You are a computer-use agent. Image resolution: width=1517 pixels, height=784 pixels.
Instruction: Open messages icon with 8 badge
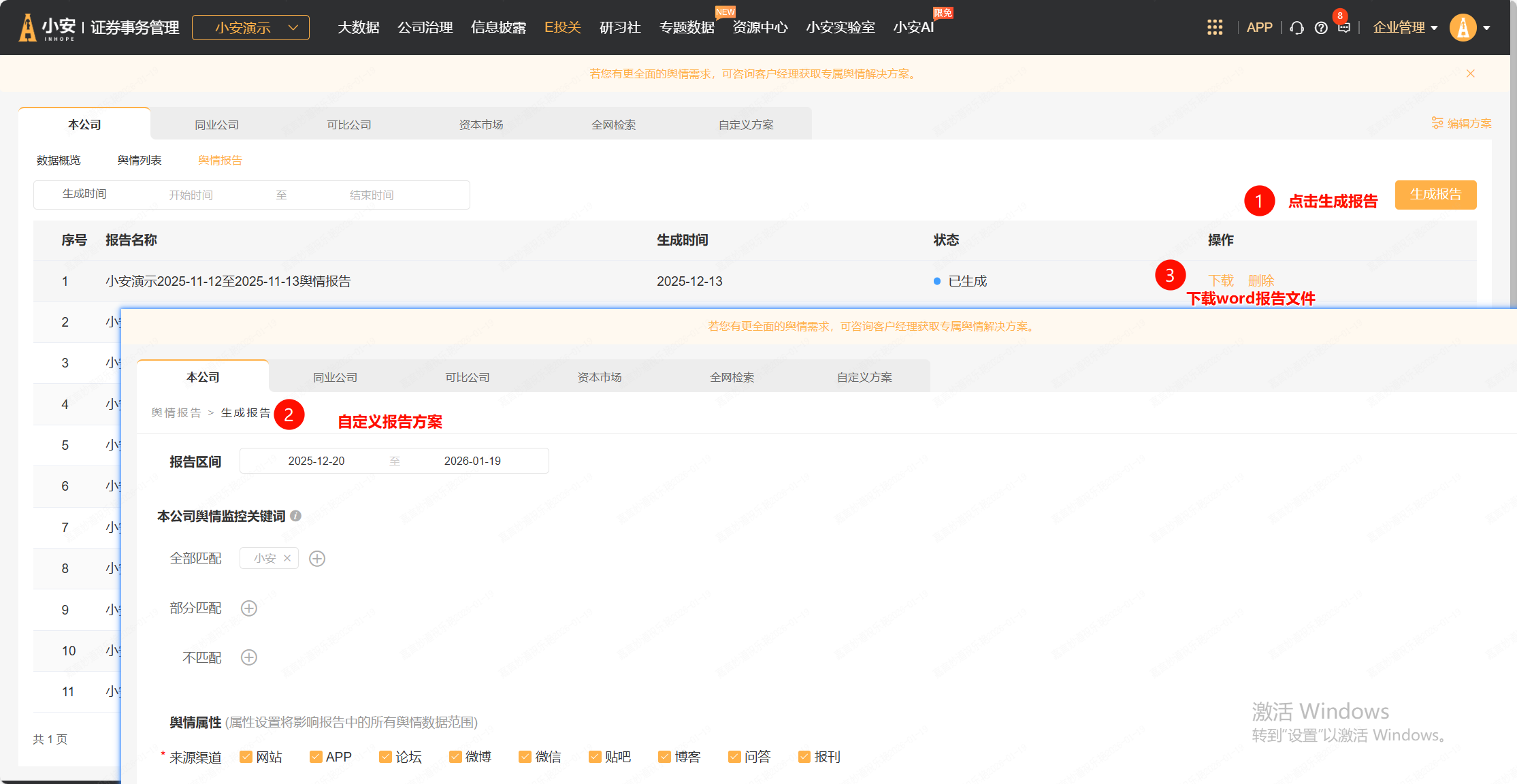[1343, 27]
